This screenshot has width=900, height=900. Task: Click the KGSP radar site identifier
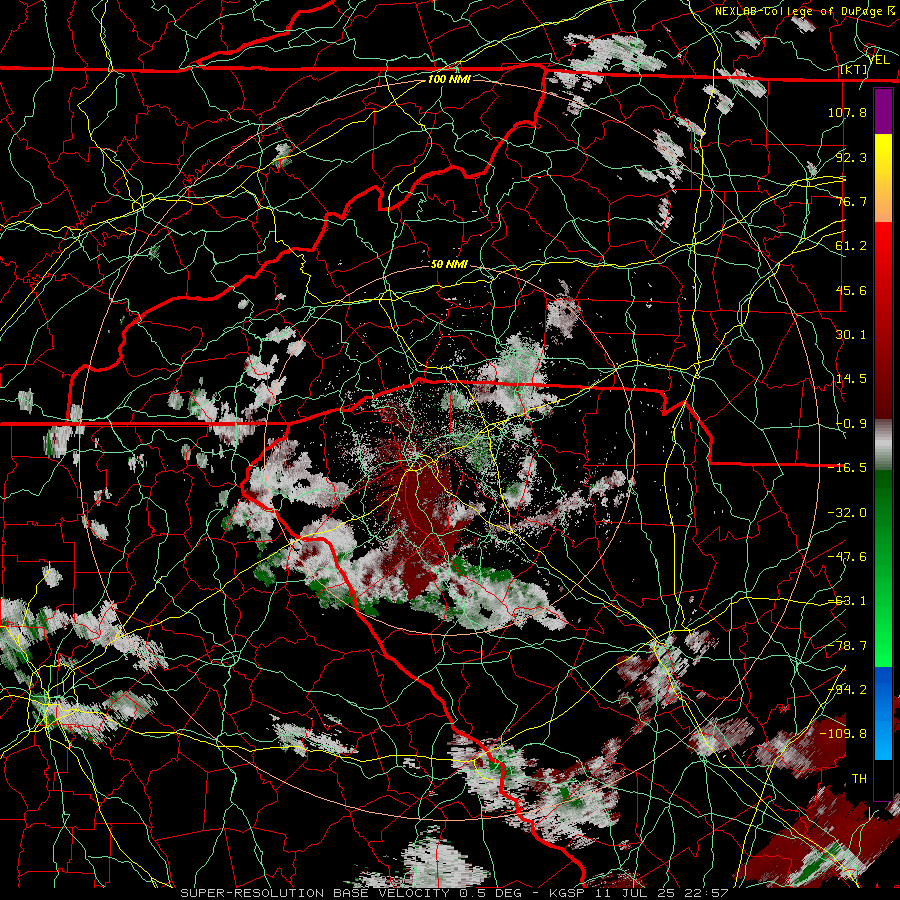click(565, 893)
